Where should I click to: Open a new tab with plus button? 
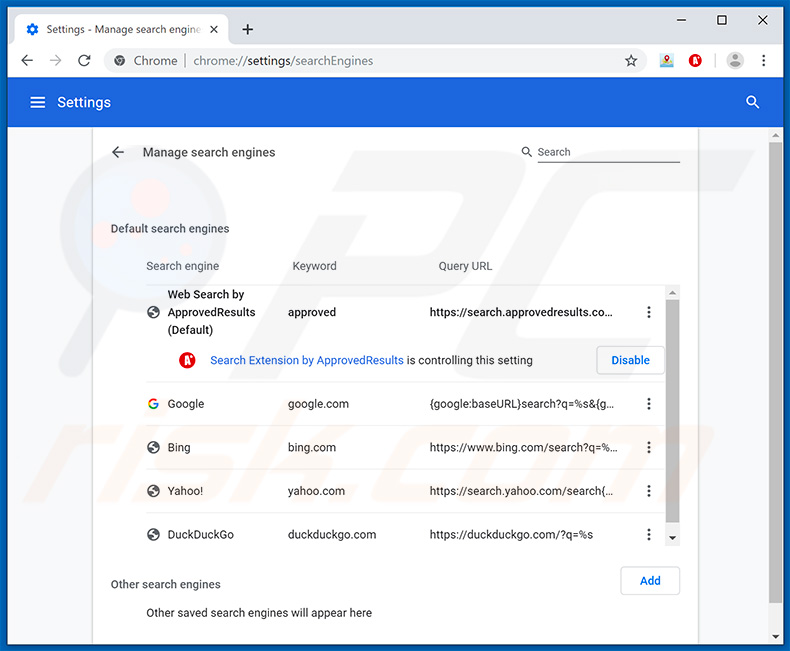pyautogui.click(x=247, y=29)
